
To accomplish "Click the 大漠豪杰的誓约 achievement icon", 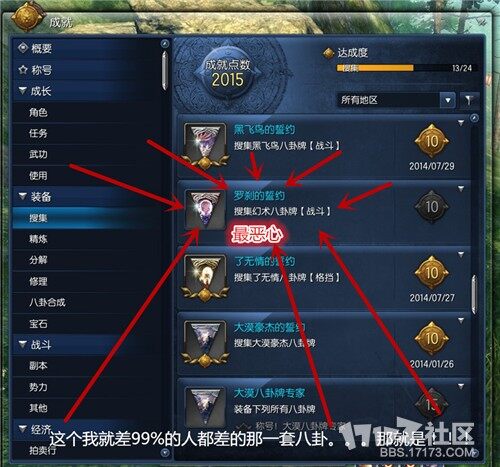I will [205, 343].
